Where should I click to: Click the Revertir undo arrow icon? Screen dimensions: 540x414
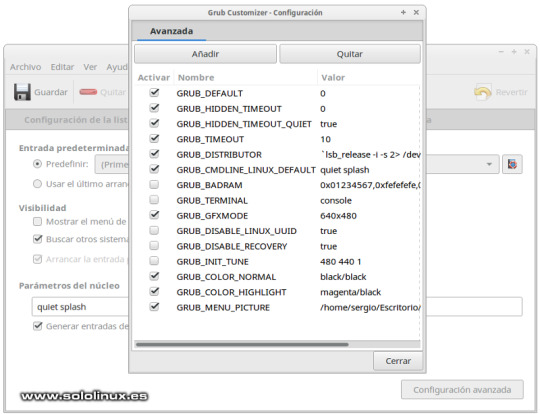tap(483, 92)
